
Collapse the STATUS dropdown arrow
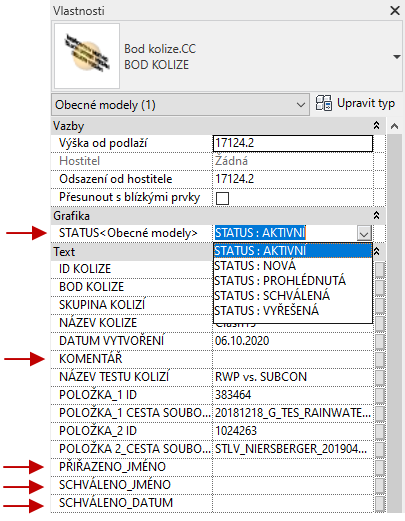tap(364, 233)
